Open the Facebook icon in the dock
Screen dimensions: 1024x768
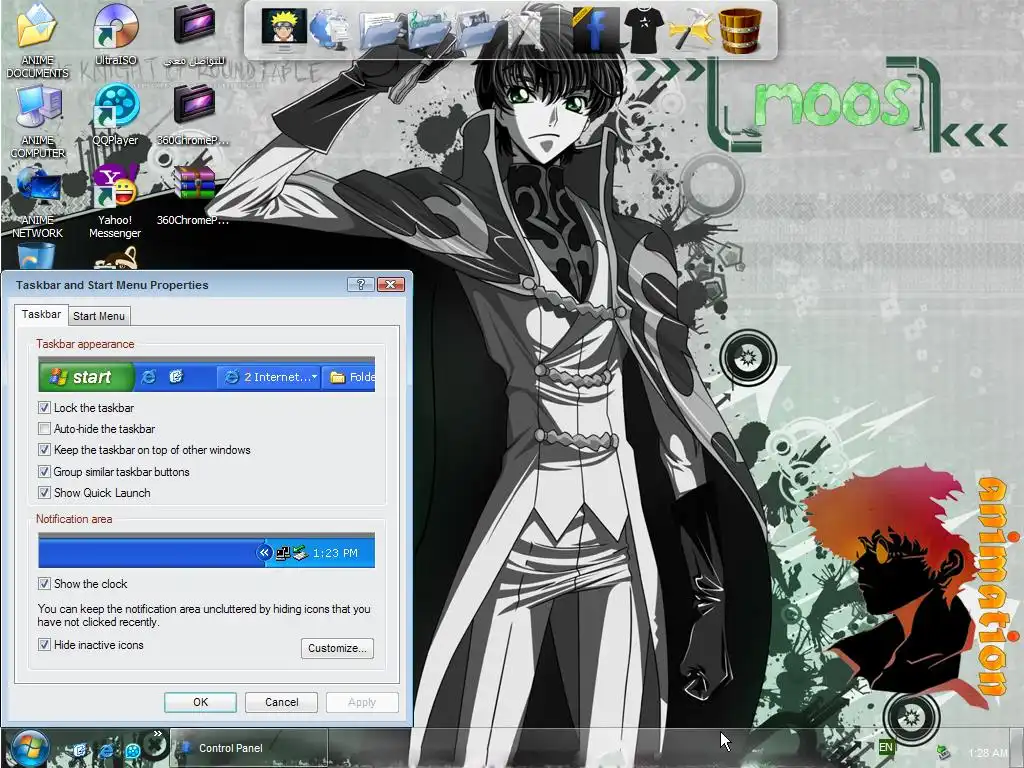click(x=594, y=30)
